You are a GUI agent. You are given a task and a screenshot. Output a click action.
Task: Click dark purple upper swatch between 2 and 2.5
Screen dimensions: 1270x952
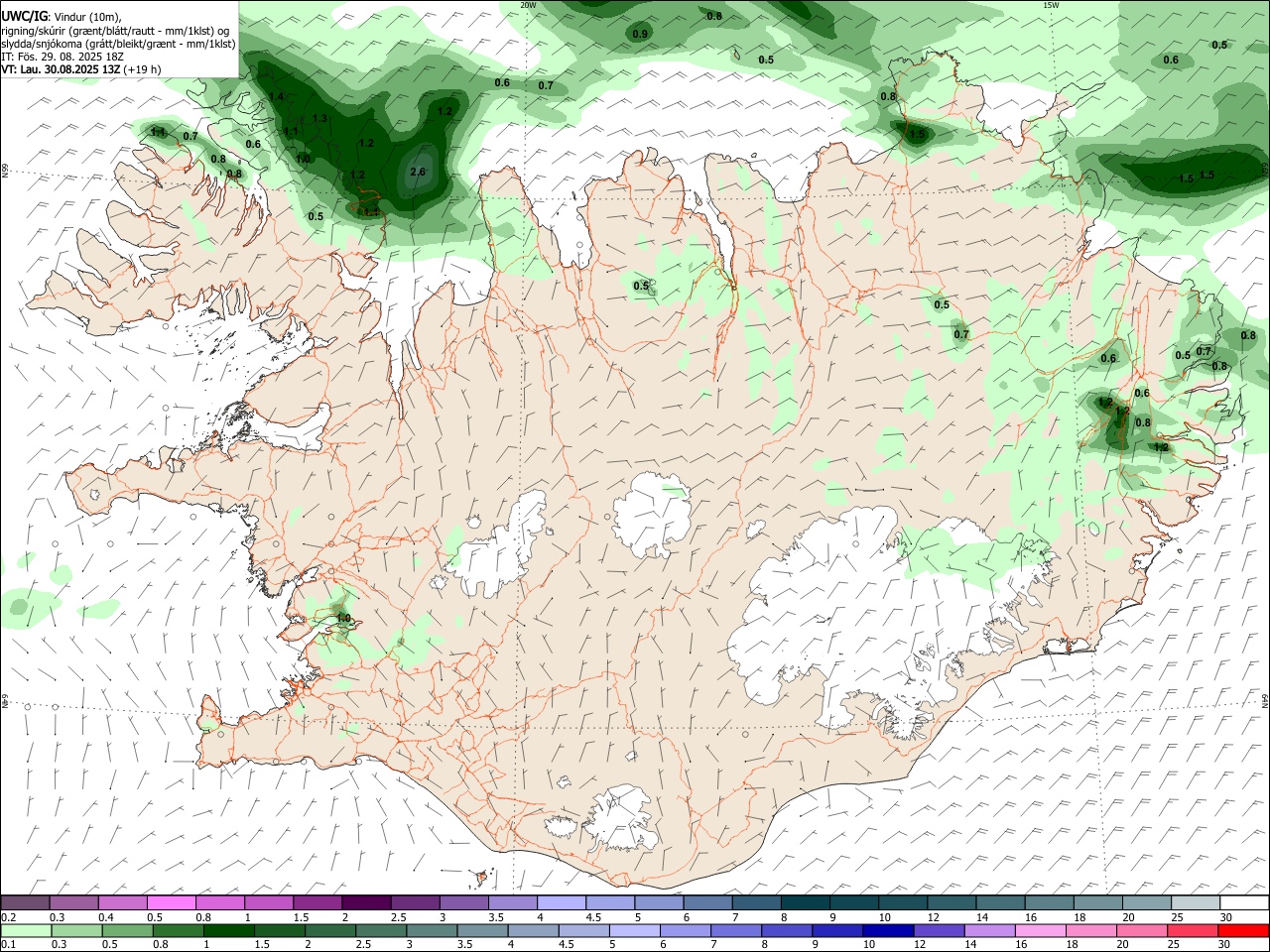tap(366, 902)
